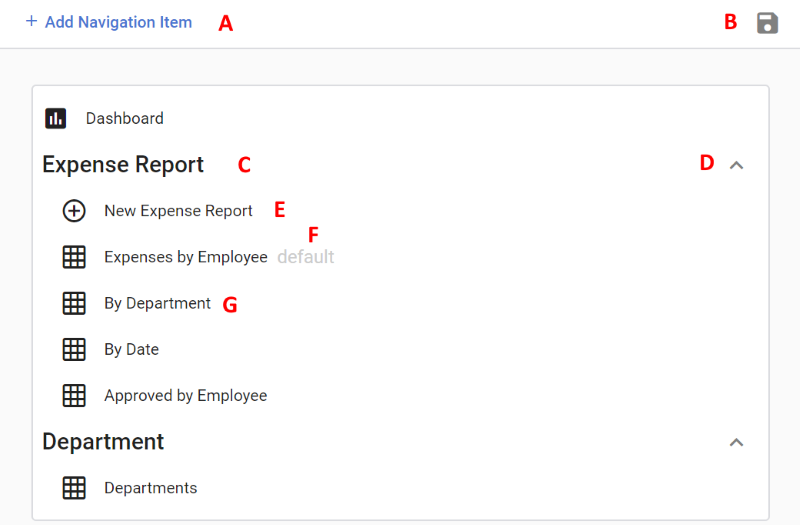The image size is (800, 525).
Task: Click the grid icon next to Departments
Action: click(x=74, y=488)
